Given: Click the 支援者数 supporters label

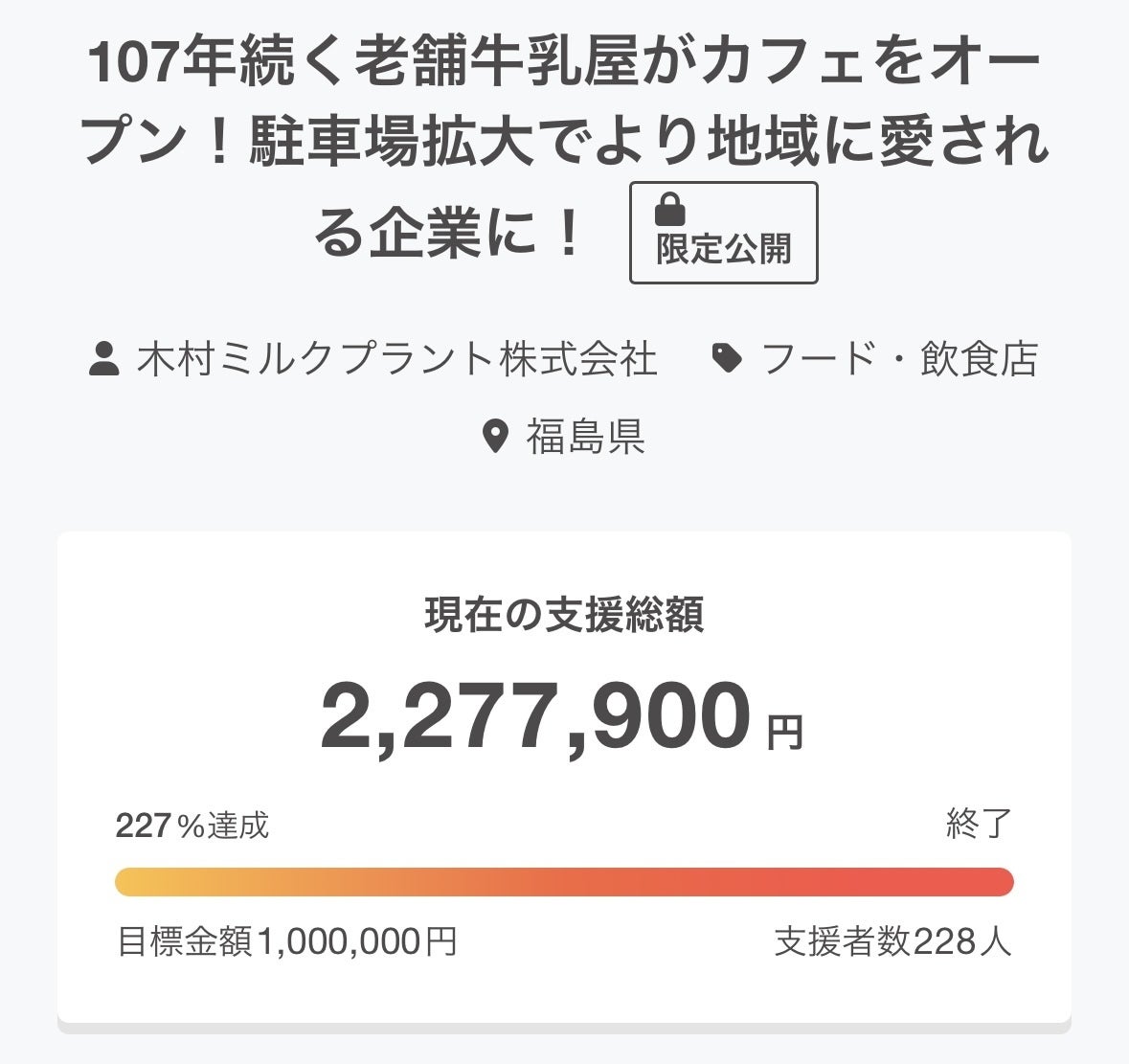Looking at the screenshot, I should pos(843,941).
